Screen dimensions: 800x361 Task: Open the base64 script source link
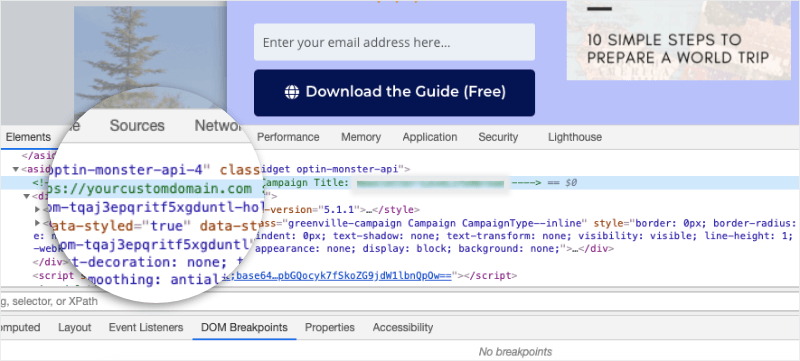(x=338, y=276)
